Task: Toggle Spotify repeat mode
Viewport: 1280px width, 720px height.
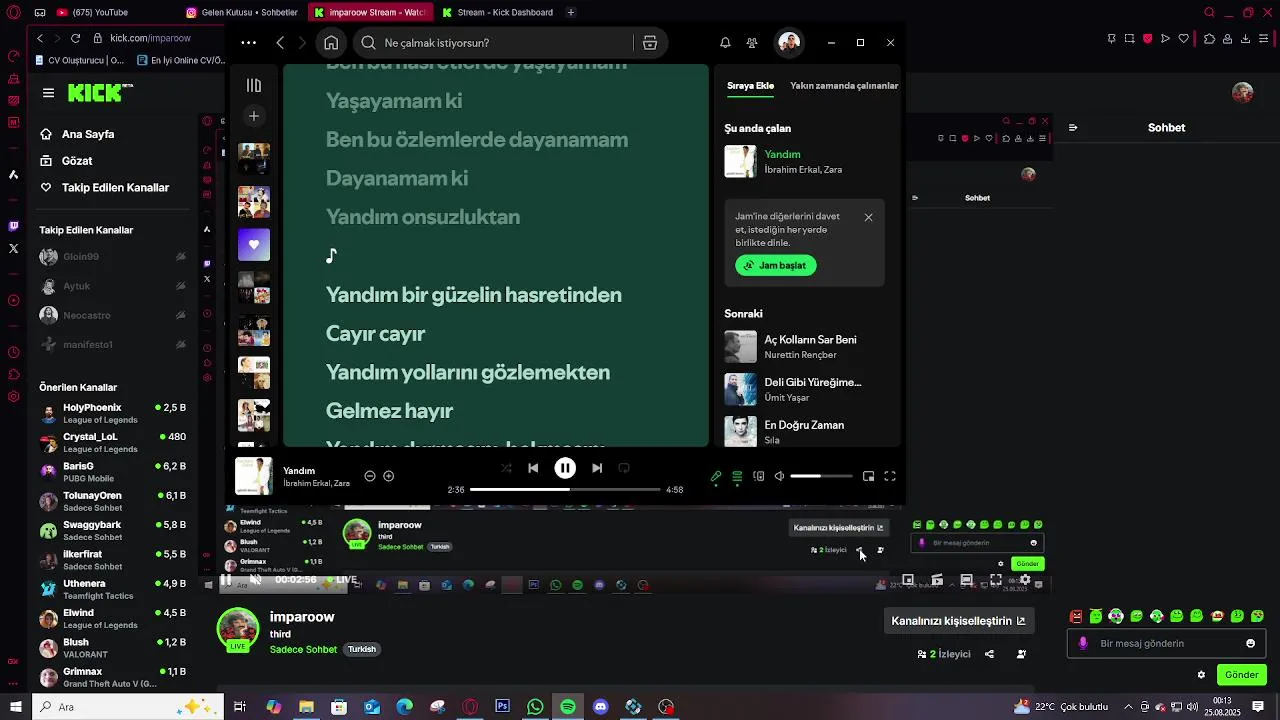Action: coord(624,468)
